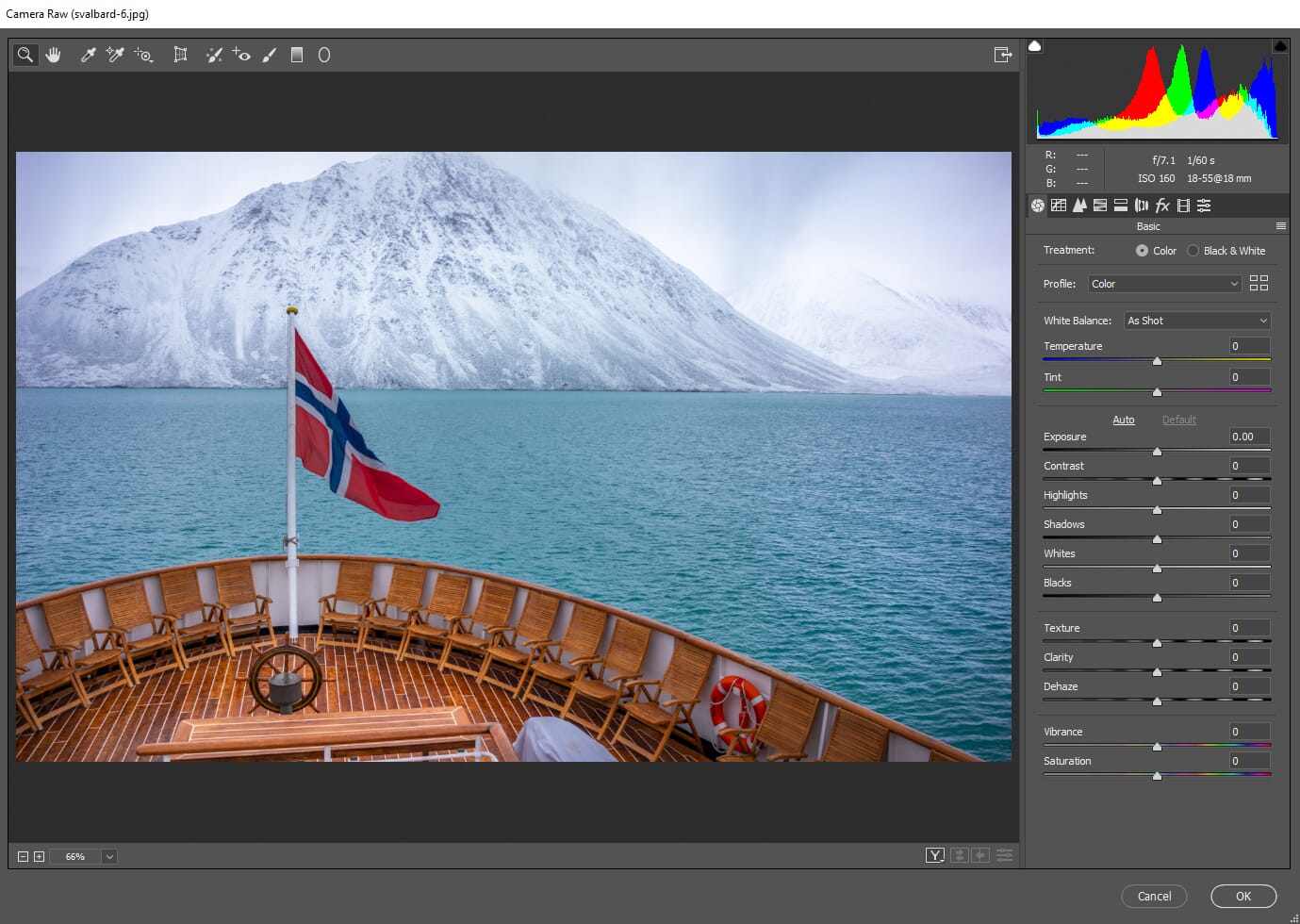Click the Dehaze value field
Screen dimensions: 1300x924
(x=1250, y=686)
